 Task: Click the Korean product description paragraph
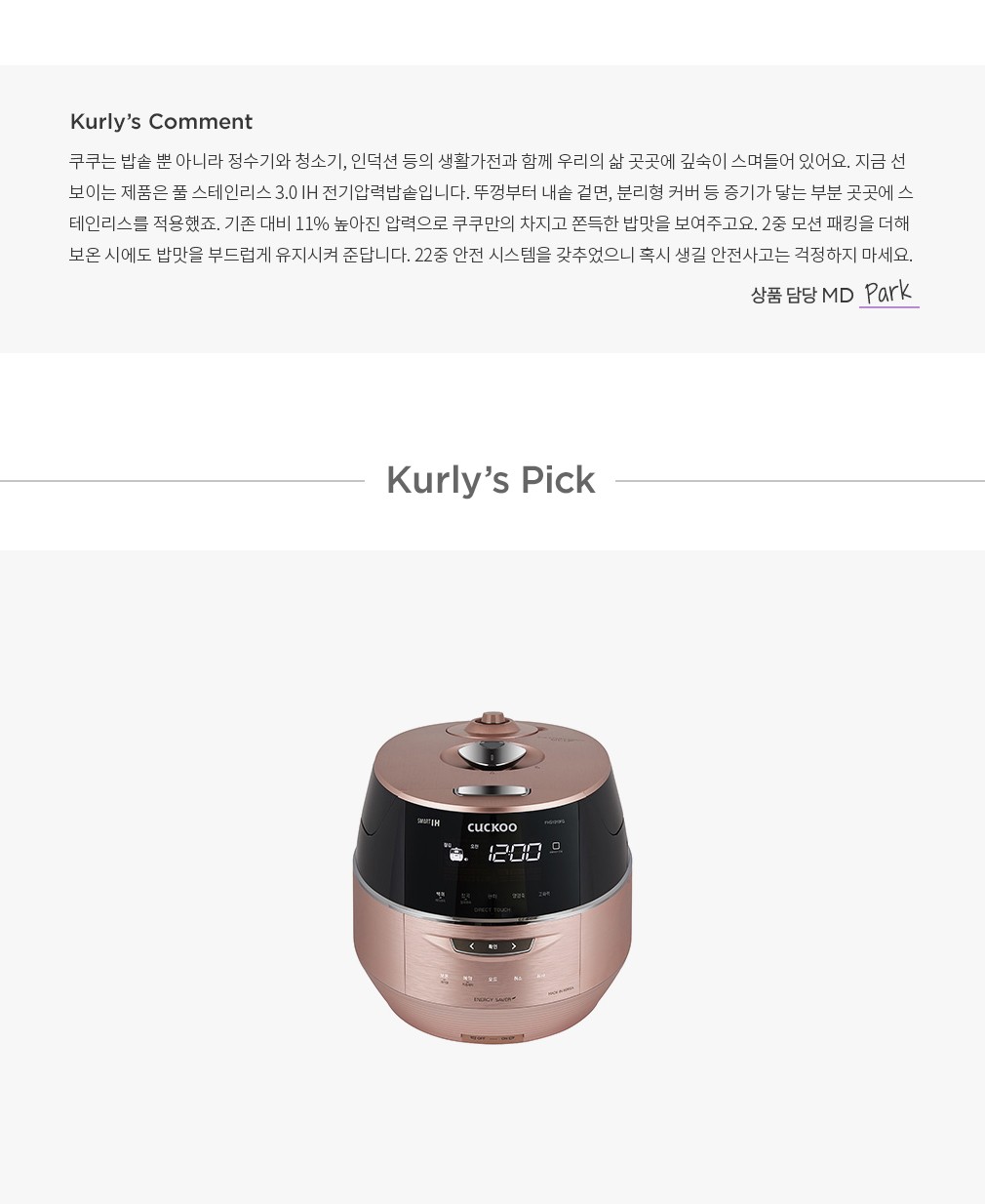492,208
